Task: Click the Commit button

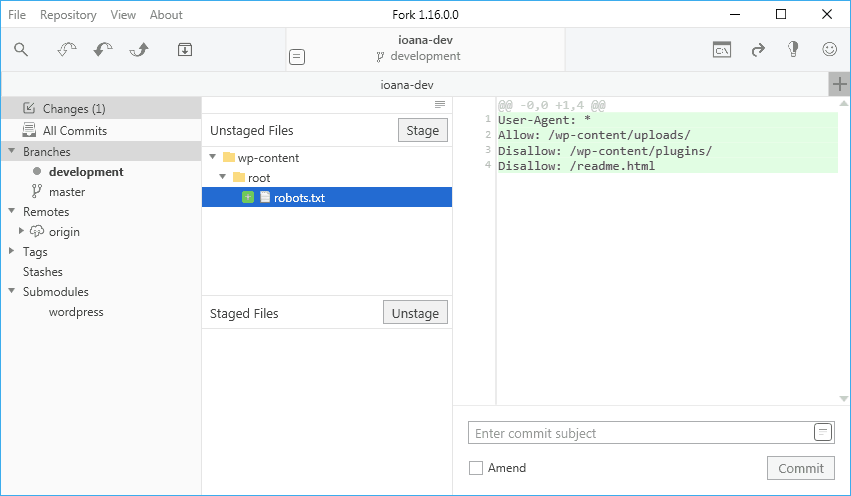Action: [x=801, y=468]
